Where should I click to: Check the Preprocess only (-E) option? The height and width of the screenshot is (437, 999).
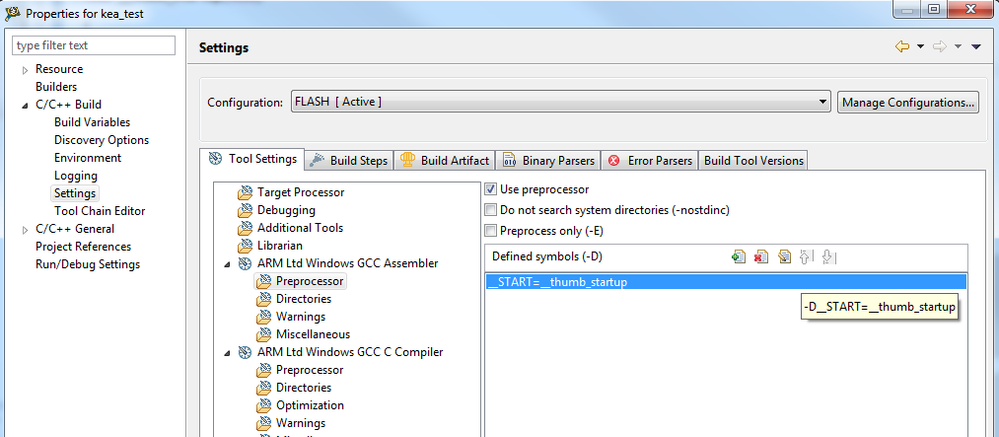(490, 231)
